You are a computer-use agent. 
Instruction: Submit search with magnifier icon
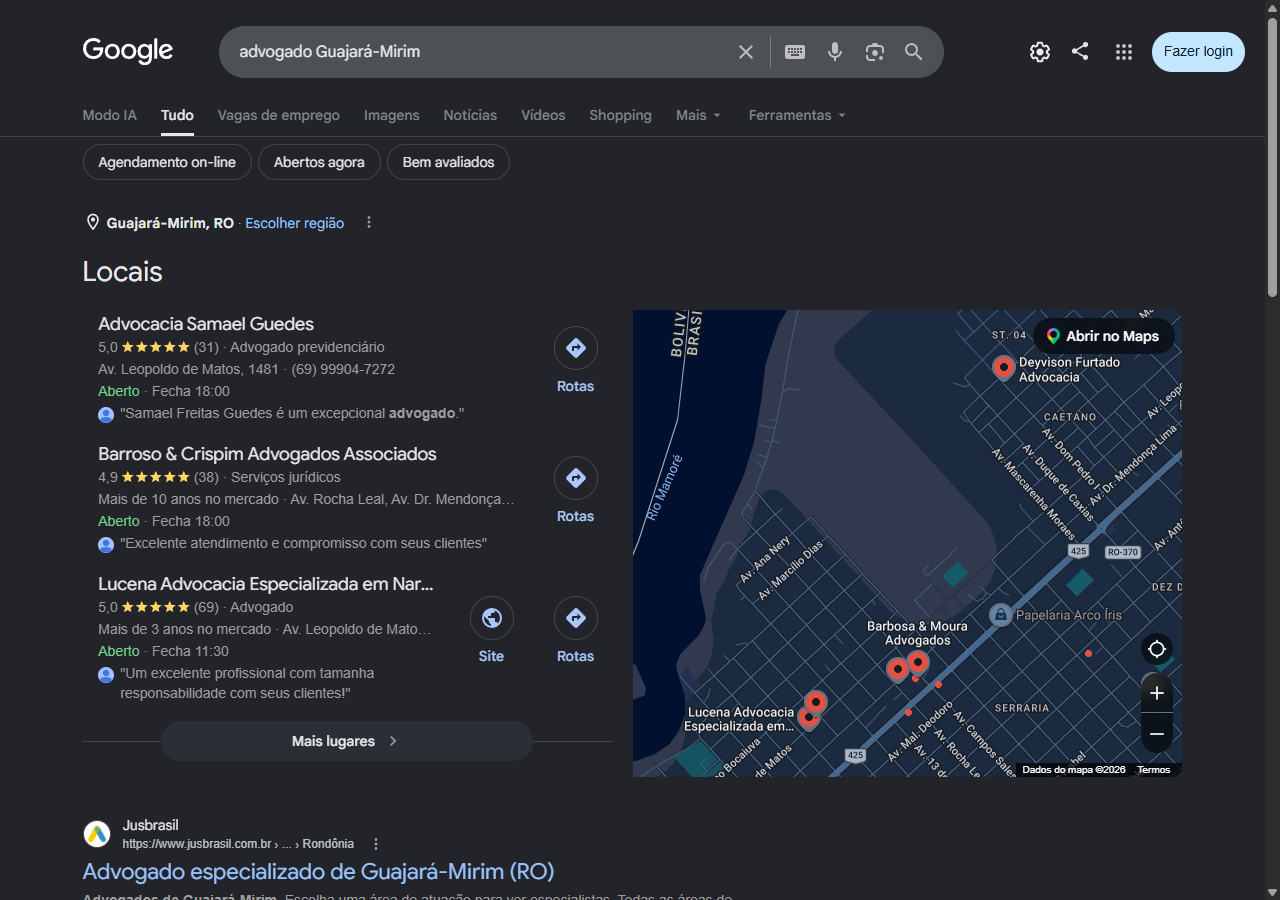point(914,52)
